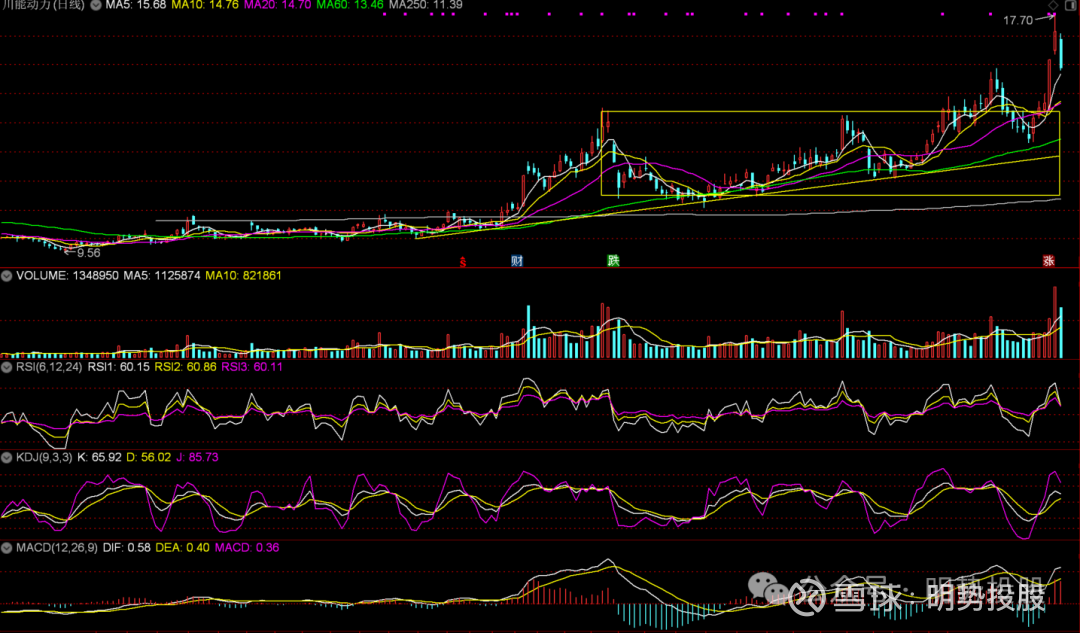Image resolution: width=1080 pixels, height=633 pixels.
Task: Click the MACD: 0.36 value
Action: [247, 548]
